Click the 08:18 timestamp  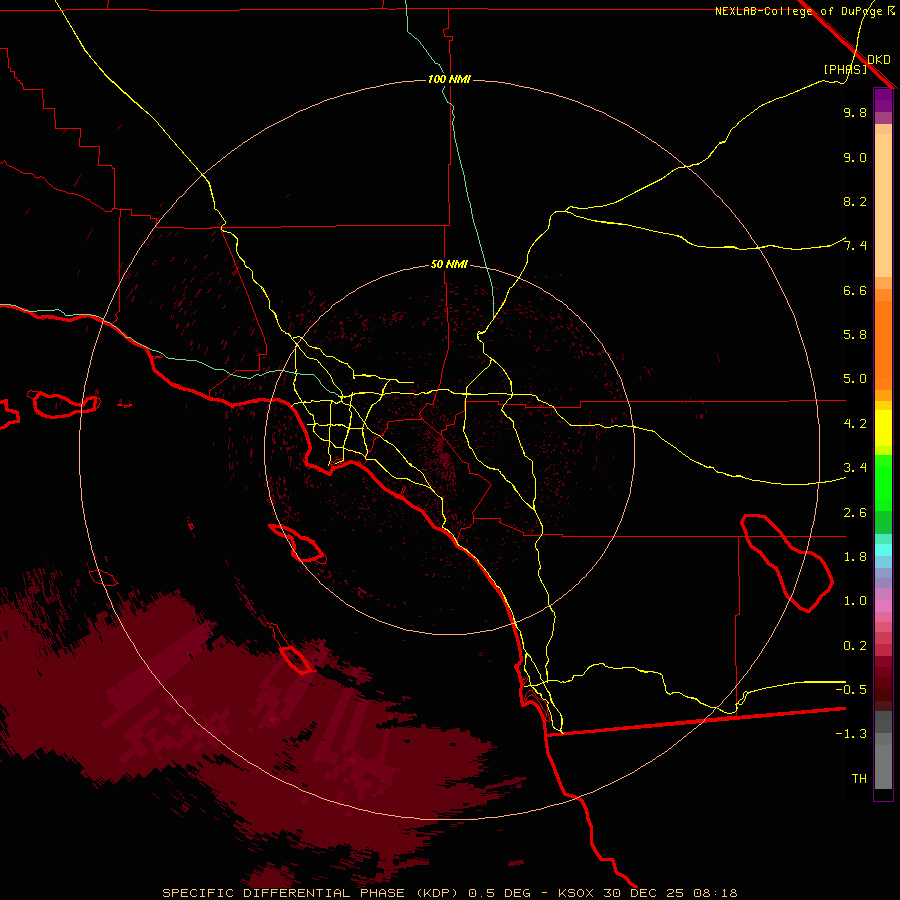click(x=715, y=893)
